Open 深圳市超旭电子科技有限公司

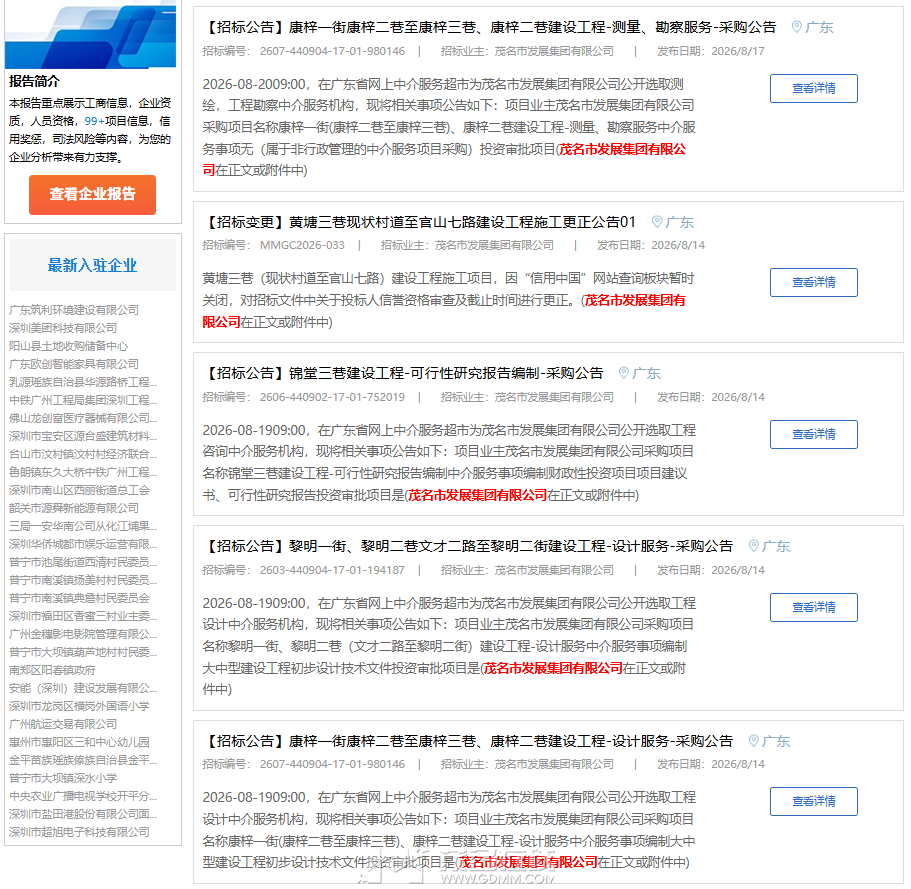coord(80,833)
